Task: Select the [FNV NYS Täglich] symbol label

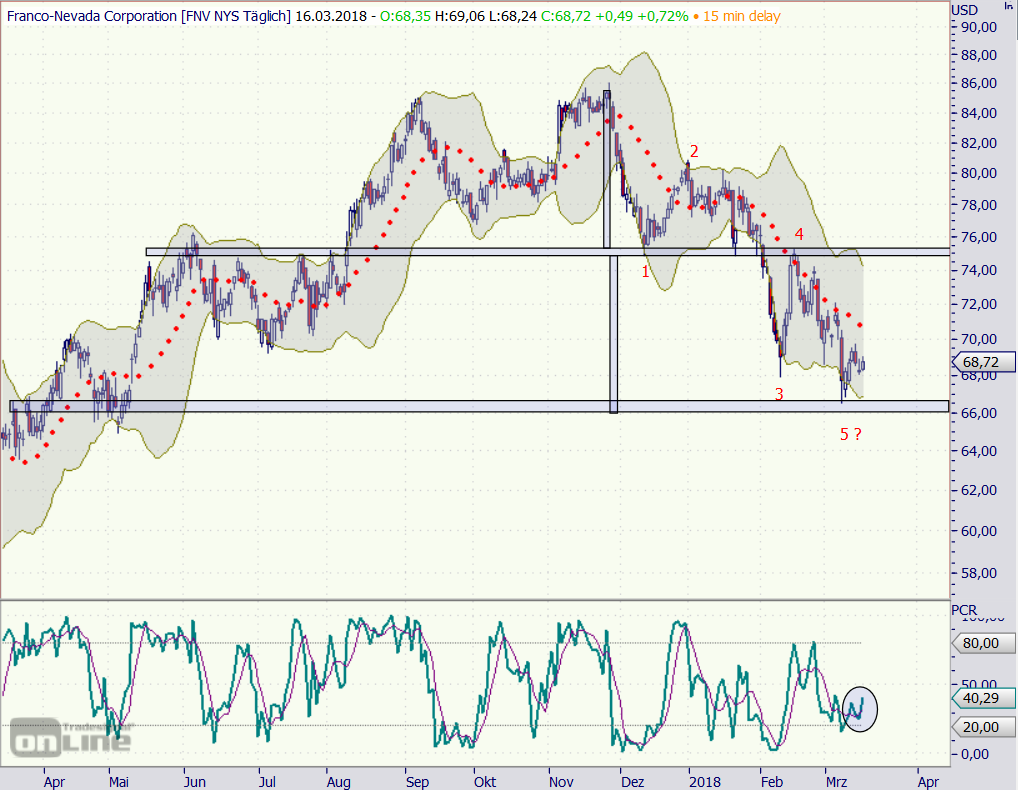Action: coord(236,16)
